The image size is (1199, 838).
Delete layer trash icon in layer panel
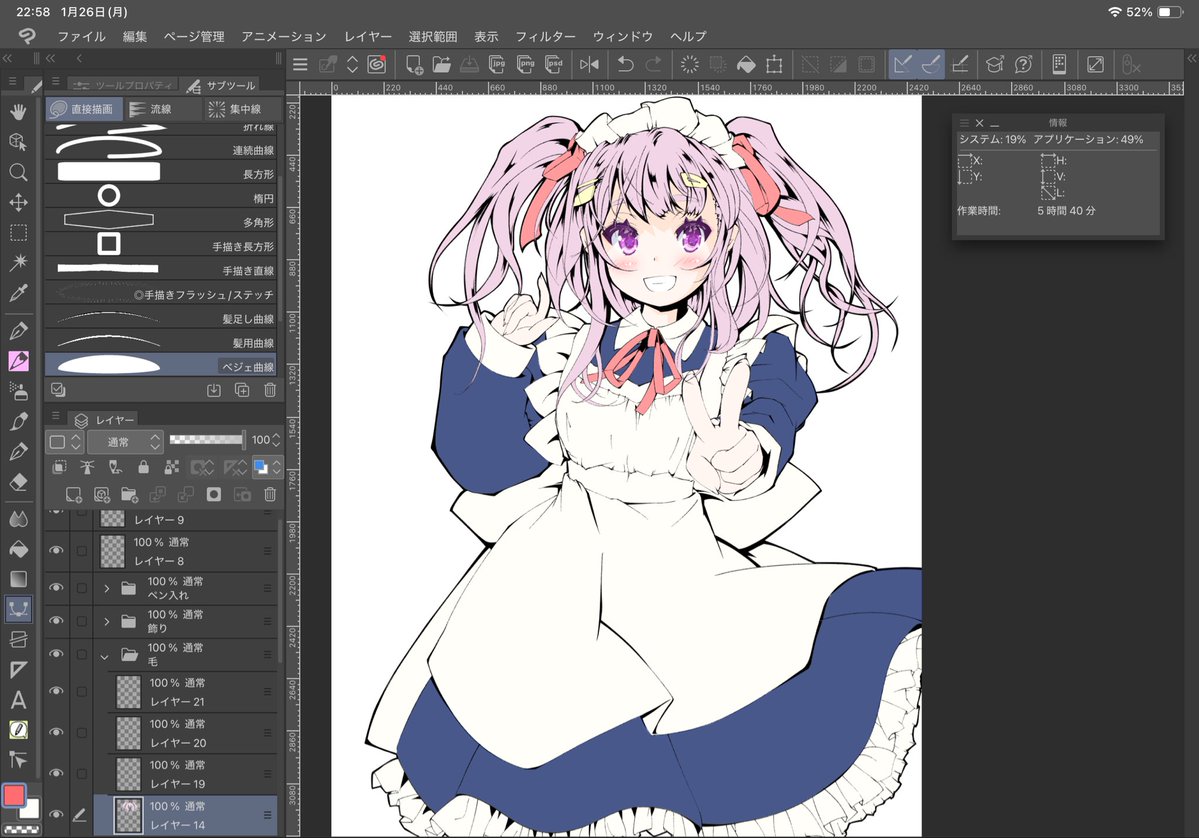[x=270, y=495]
